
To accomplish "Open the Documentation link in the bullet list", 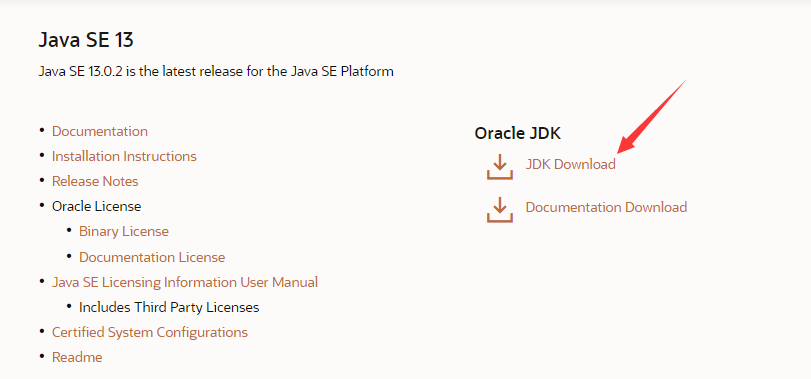I will pos(100,131).
